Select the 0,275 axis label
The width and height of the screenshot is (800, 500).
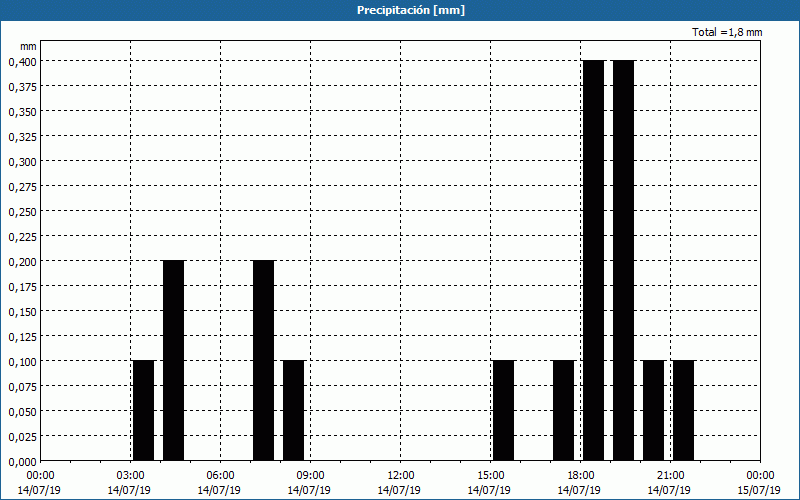click(x=22, y=187)
